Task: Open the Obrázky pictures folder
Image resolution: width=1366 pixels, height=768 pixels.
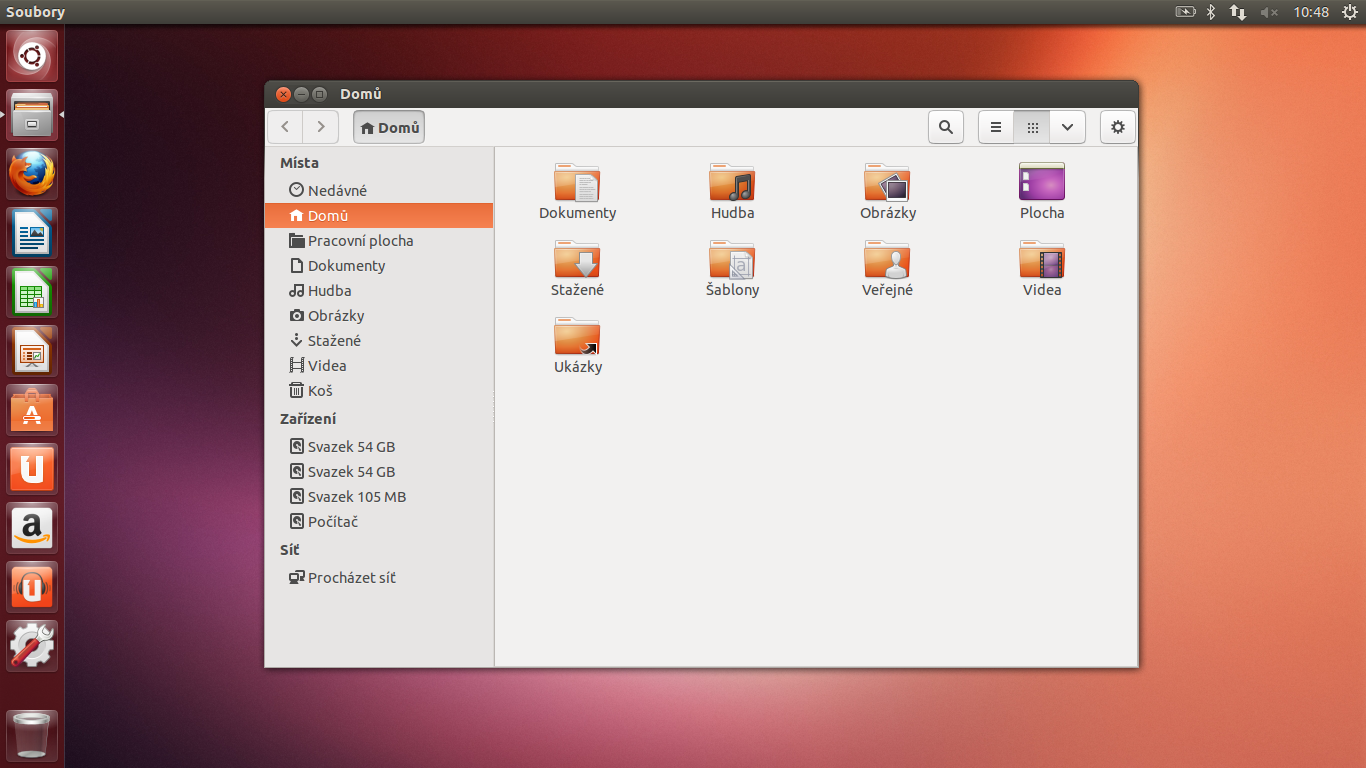Action: click(x=887, y=184)
